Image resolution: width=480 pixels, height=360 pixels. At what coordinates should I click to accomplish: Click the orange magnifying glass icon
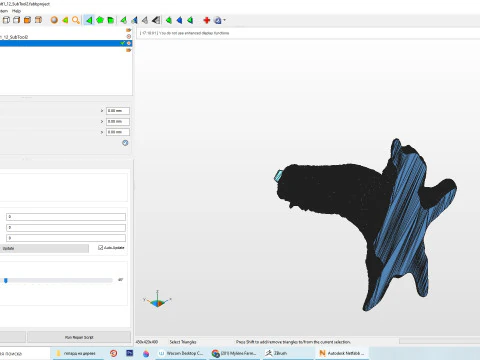click(x=76, y=20)
